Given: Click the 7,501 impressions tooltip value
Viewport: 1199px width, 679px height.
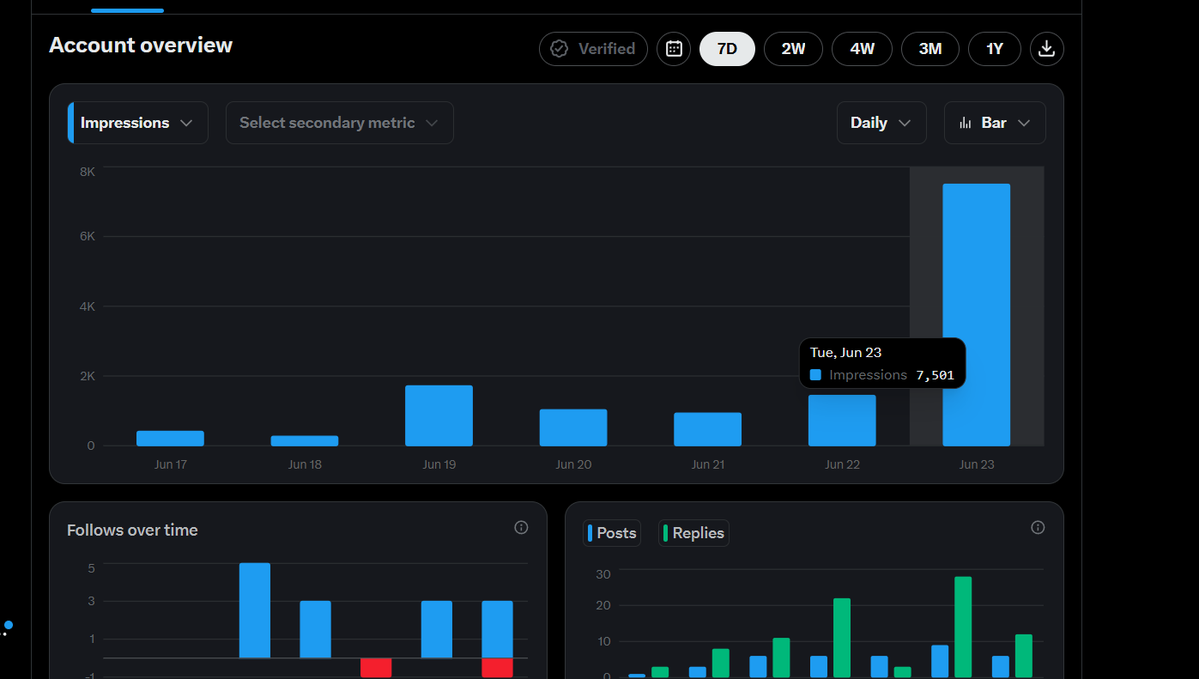Looking at the screenshot, I should pos(935,375).
